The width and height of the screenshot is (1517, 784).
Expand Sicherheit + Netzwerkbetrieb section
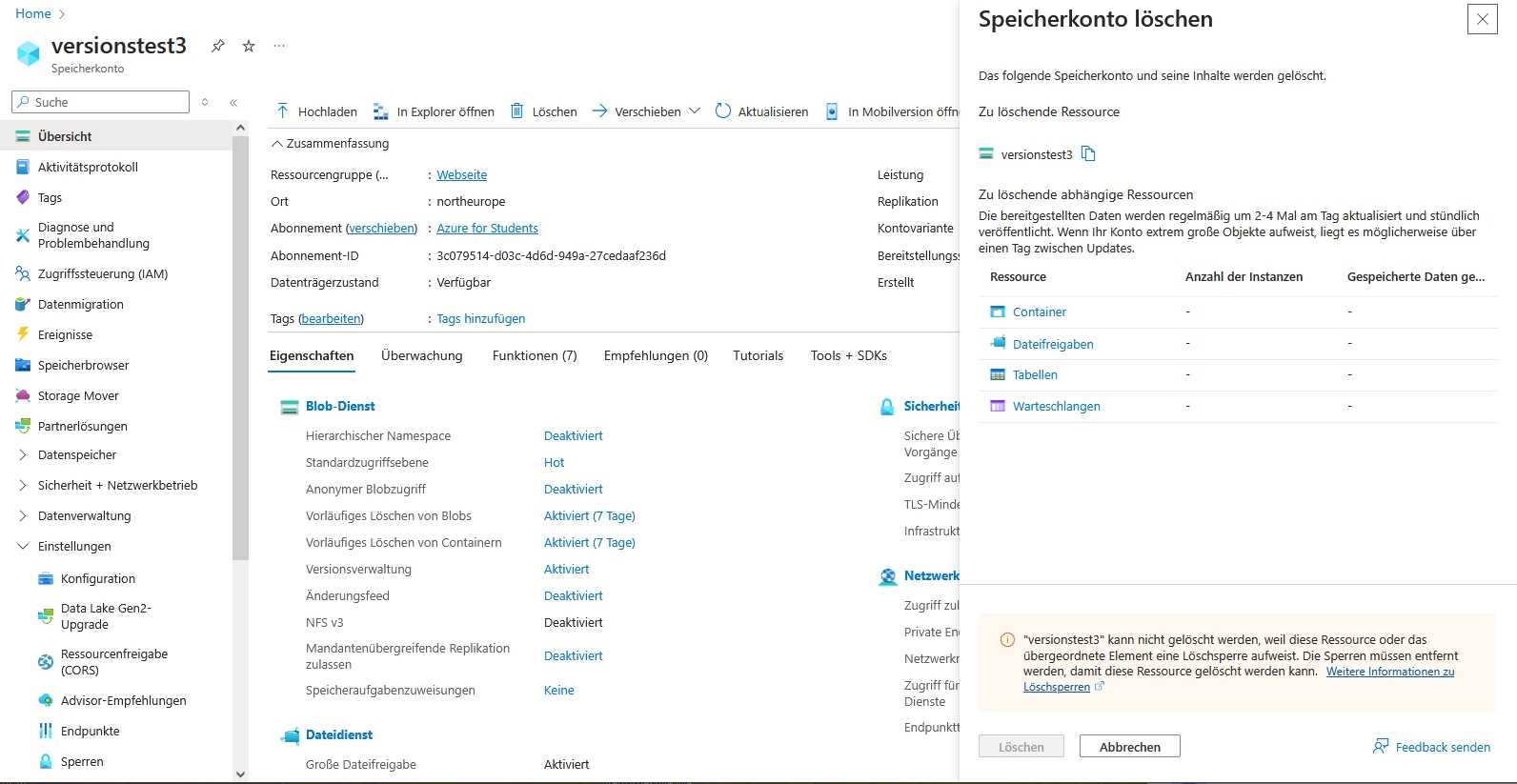click(23, 486)
